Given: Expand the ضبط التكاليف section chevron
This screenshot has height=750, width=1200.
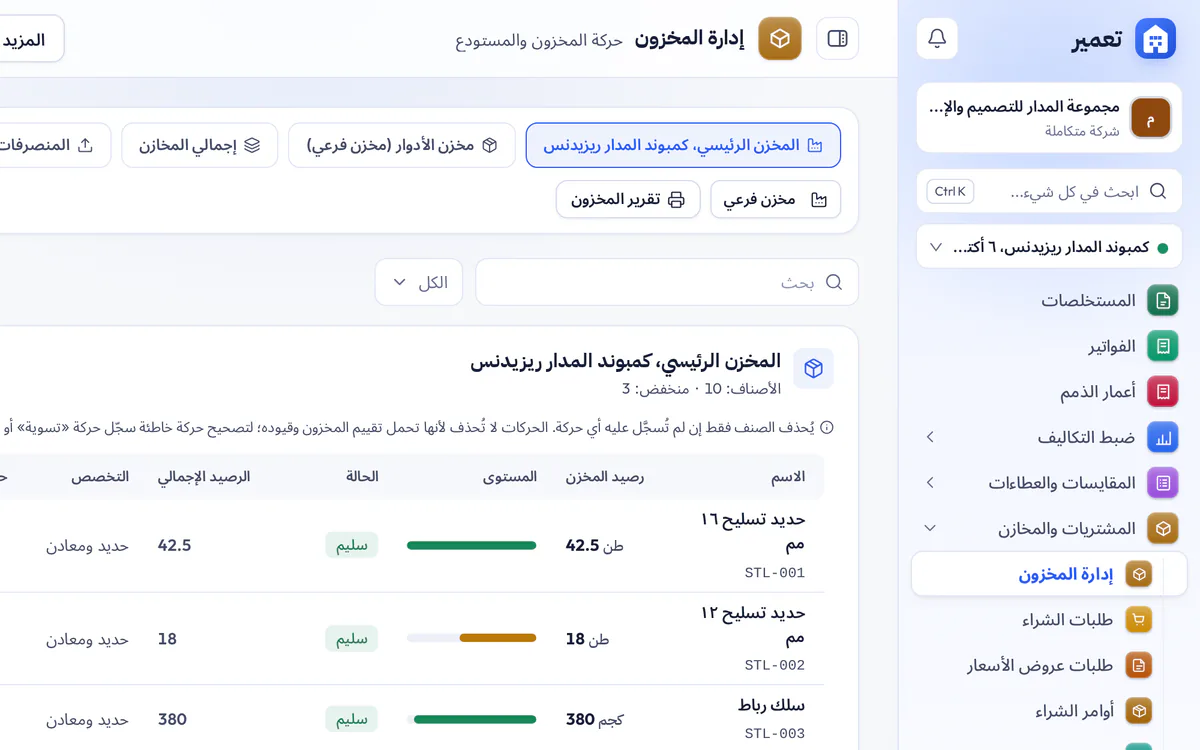Looking at the screenshot, I should (930, 437).
